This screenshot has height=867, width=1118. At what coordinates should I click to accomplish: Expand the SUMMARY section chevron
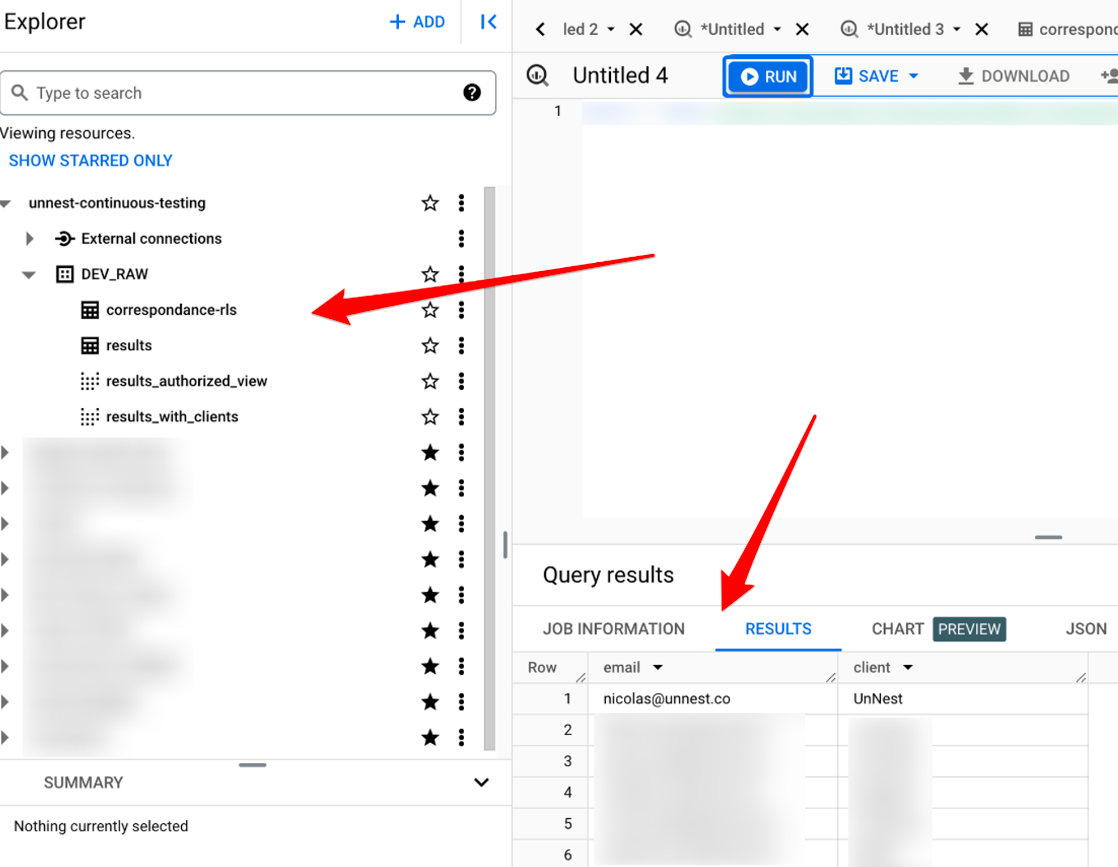point(481,783)
